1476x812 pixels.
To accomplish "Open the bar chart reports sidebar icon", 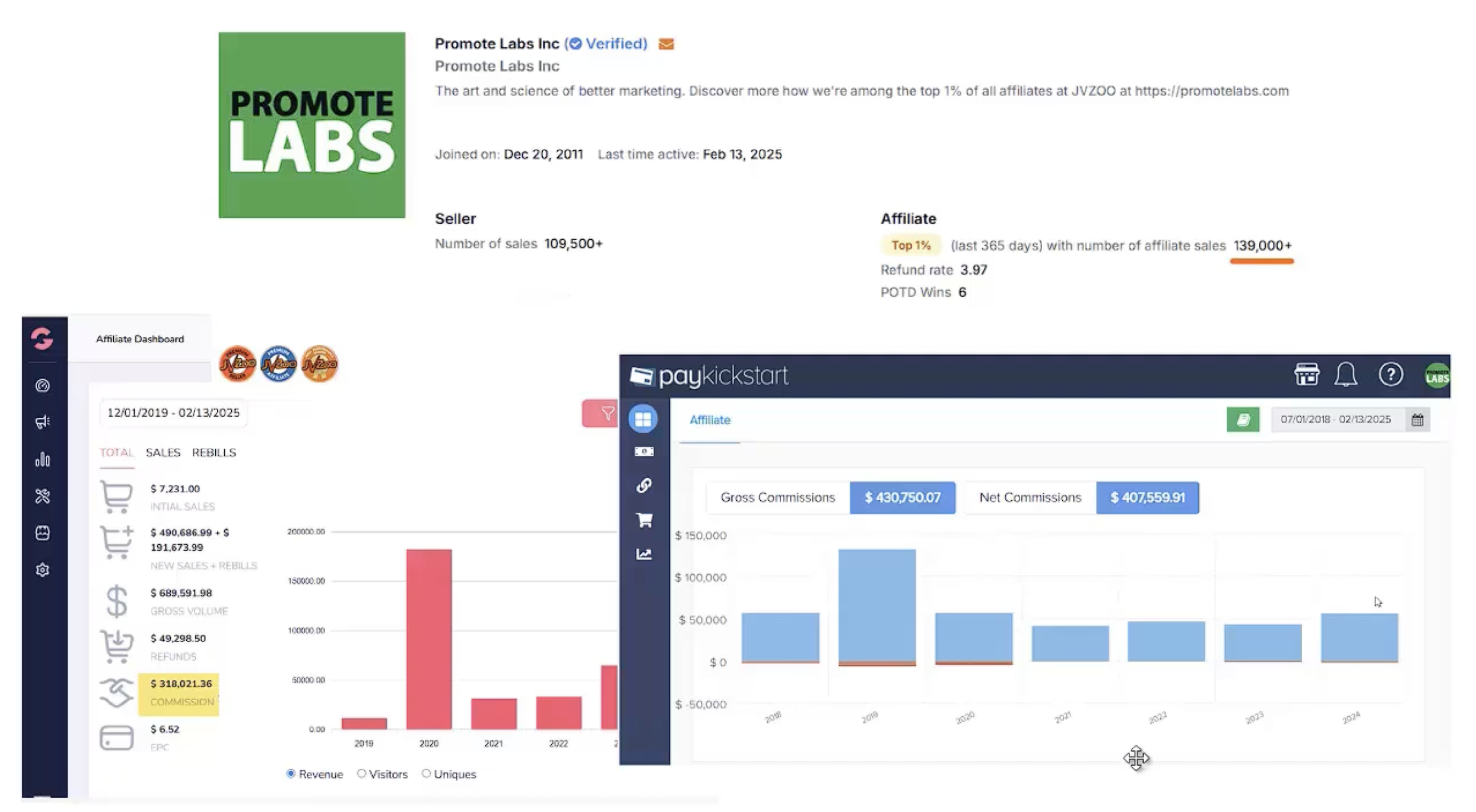I will [43, 459].
